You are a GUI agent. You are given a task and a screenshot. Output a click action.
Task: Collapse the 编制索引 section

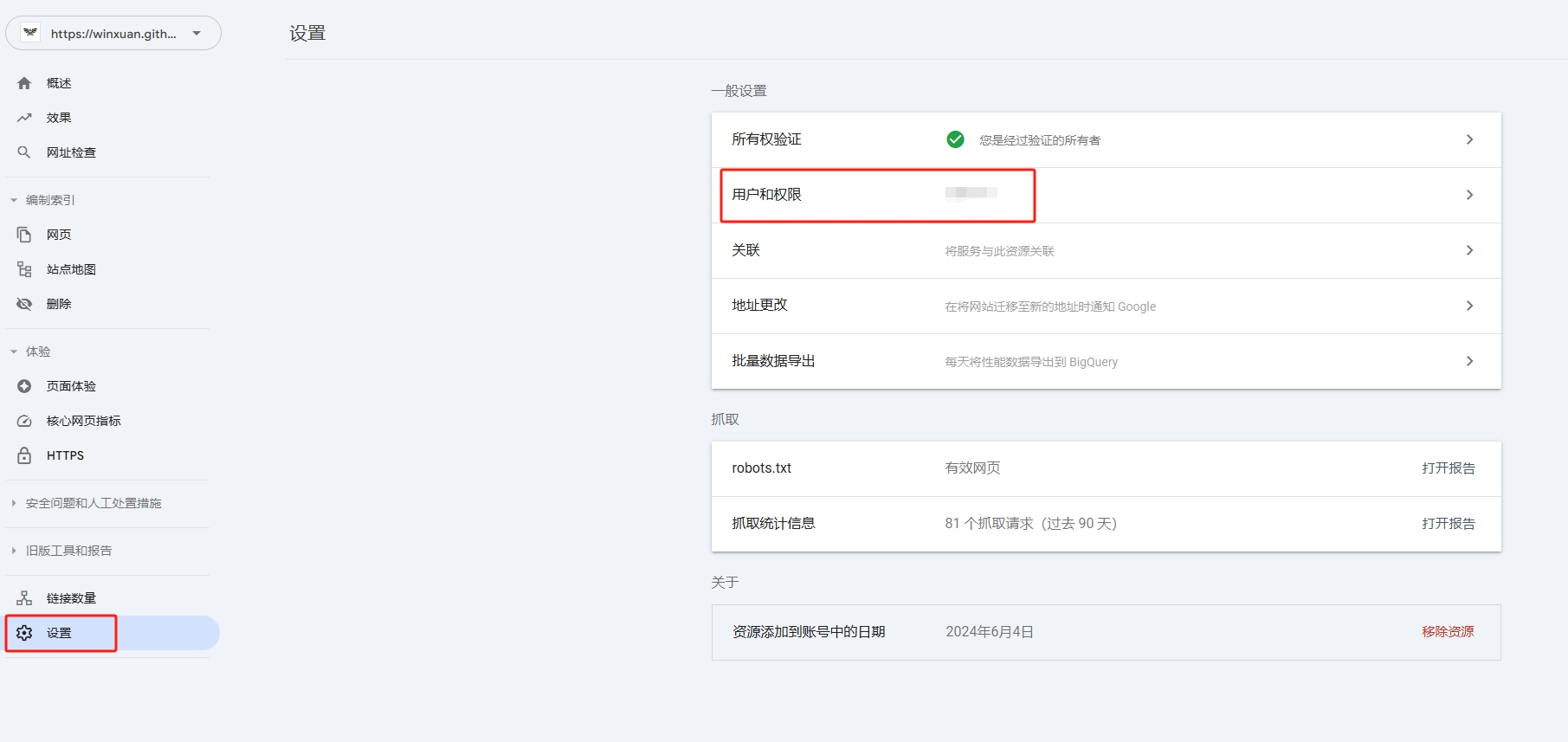[14, 200]
